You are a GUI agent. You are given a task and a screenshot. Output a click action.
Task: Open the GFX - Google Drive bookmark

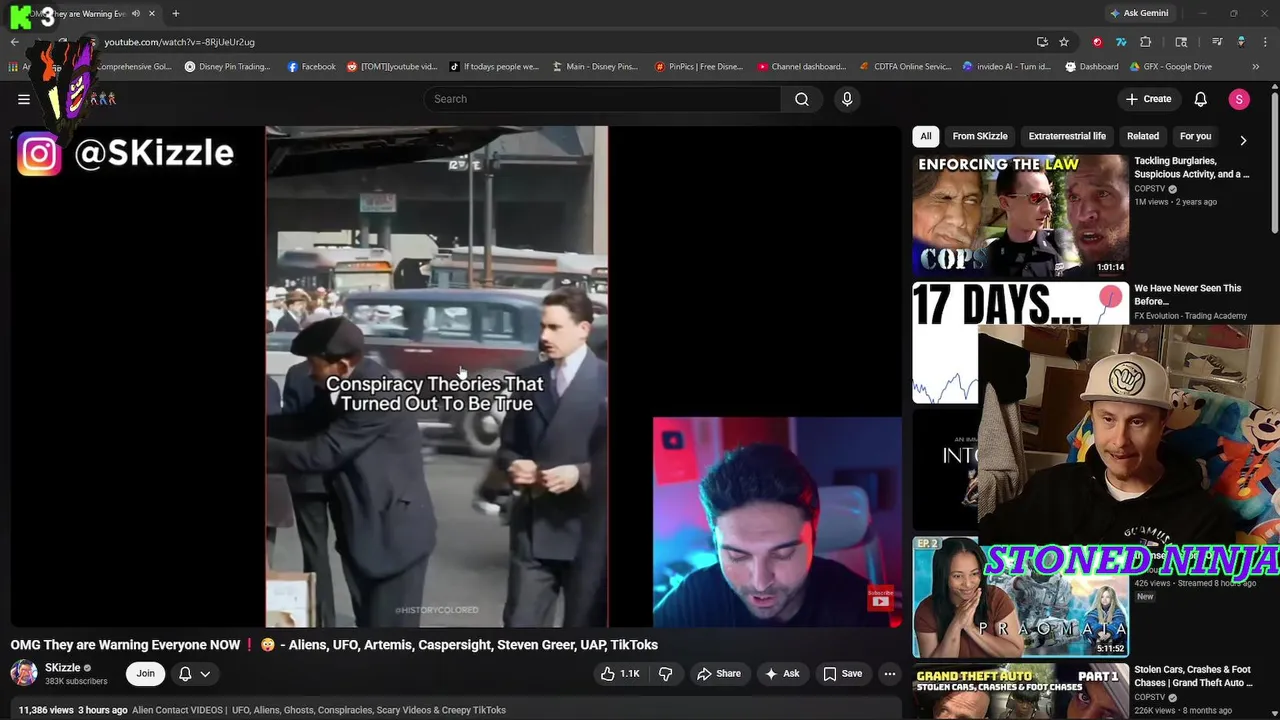pos(1170,67)
